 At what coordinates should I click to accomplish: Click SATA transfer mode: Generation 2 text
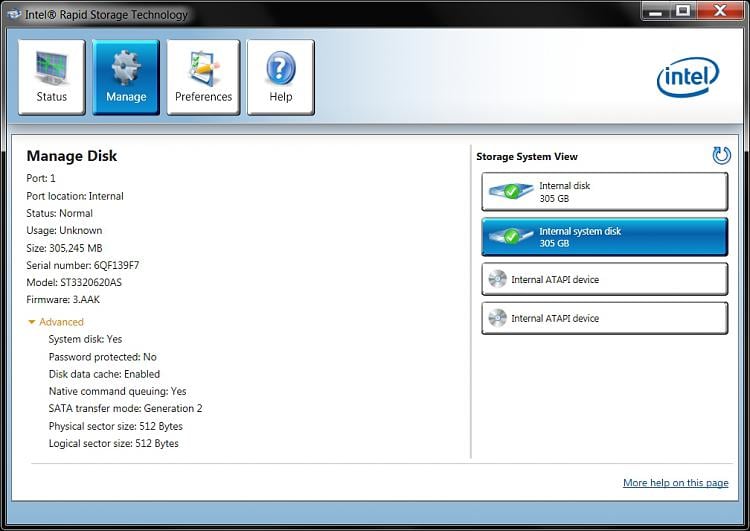(x=125, y=409)
